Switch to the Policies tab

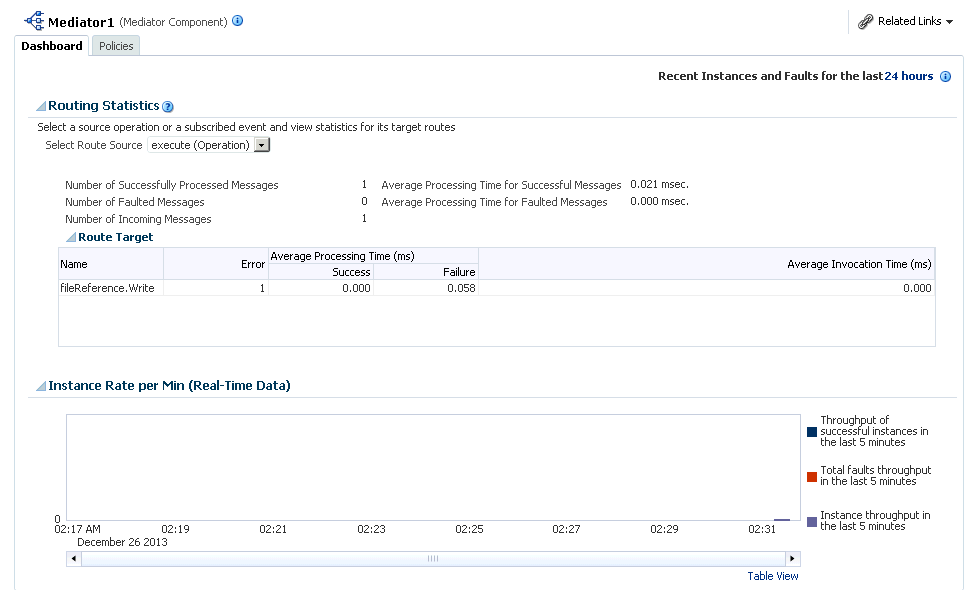point(116,46)
